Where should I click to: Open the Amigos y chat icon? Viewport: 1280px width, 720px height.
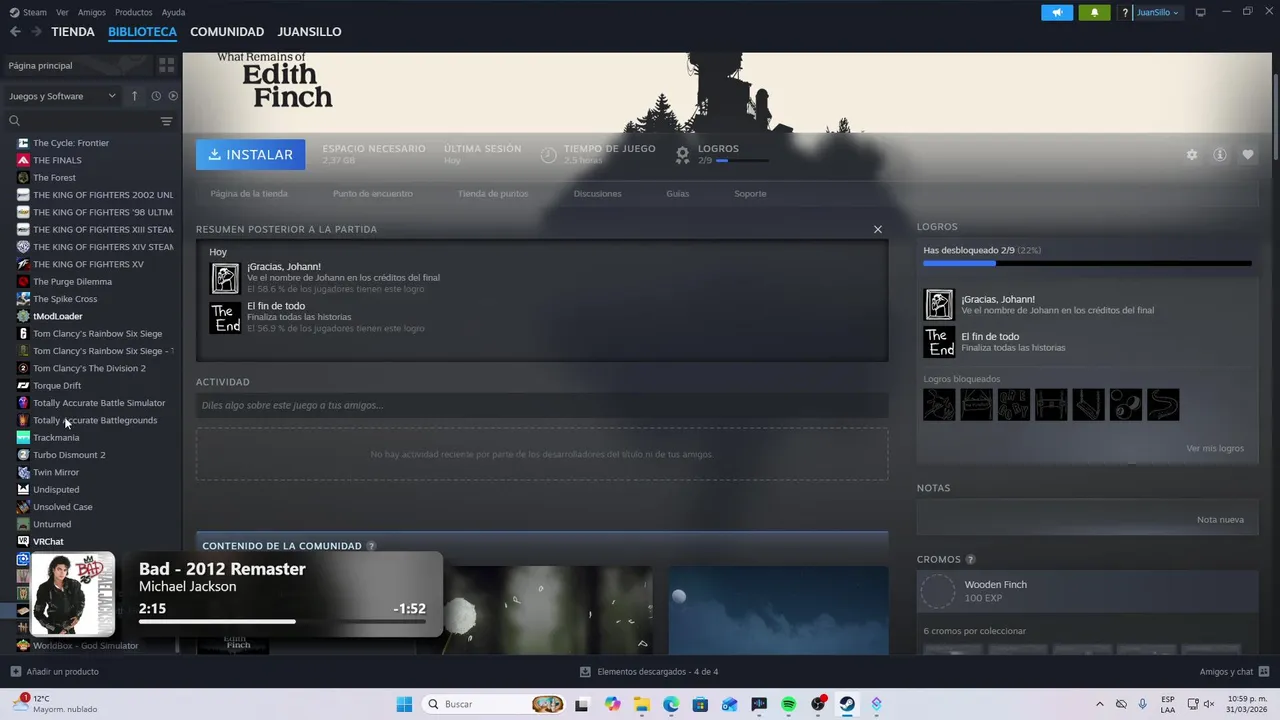click(1264, 672)
